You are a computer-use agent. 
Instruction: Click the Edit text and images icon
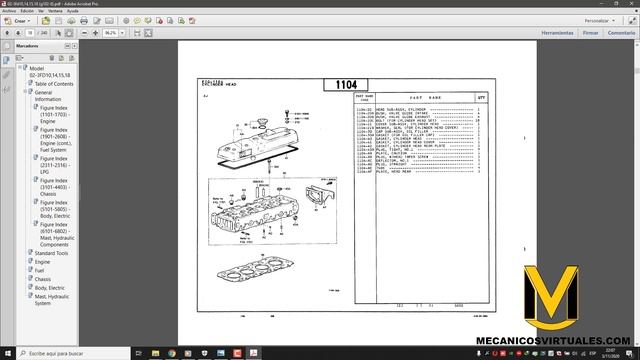(97, 21)
